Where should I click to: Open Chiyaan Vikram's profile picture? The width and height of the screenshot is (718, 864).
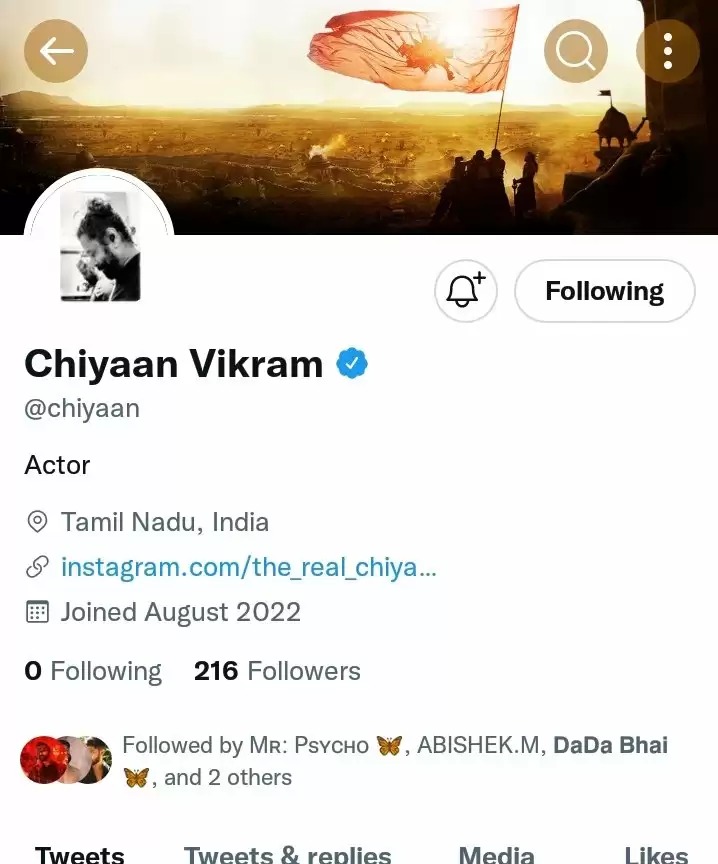pyautogui.click(x=99, y=245)
